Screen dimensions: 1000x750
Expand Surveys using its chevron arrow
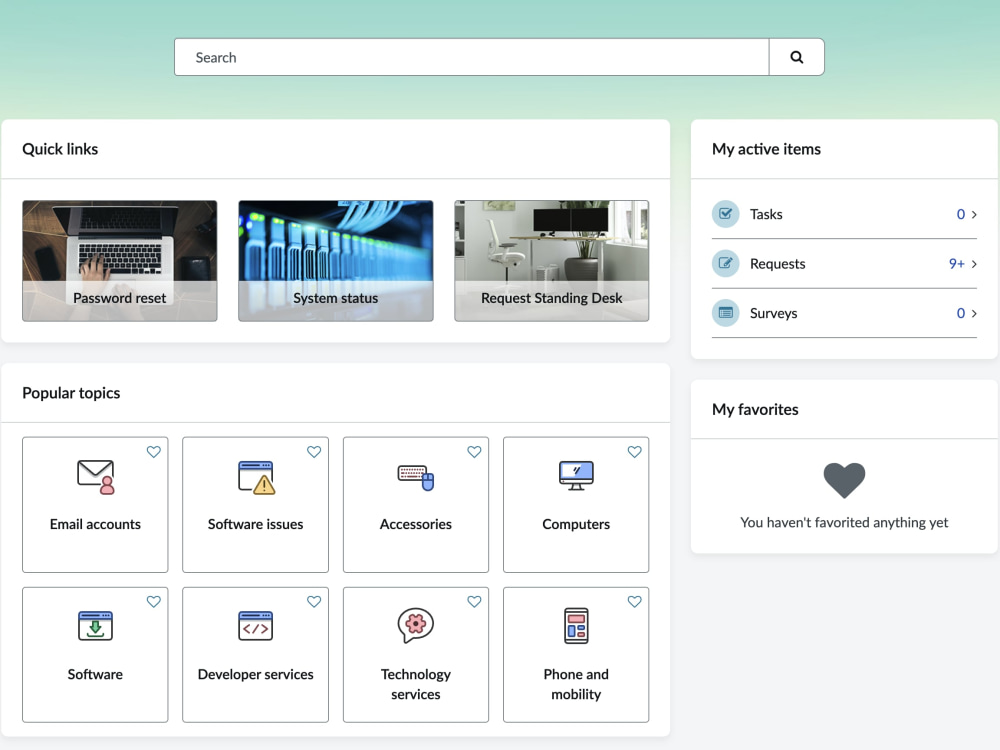(x=974, y=313)
